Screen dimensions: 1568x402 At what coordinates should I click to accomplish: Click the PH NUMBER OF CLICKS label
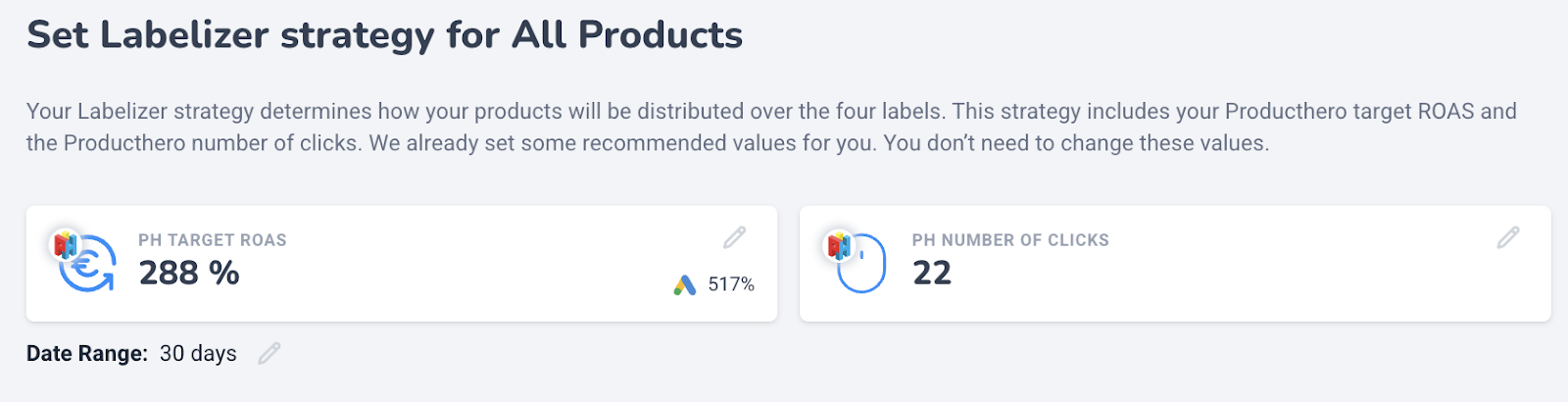click(1010, 240)
